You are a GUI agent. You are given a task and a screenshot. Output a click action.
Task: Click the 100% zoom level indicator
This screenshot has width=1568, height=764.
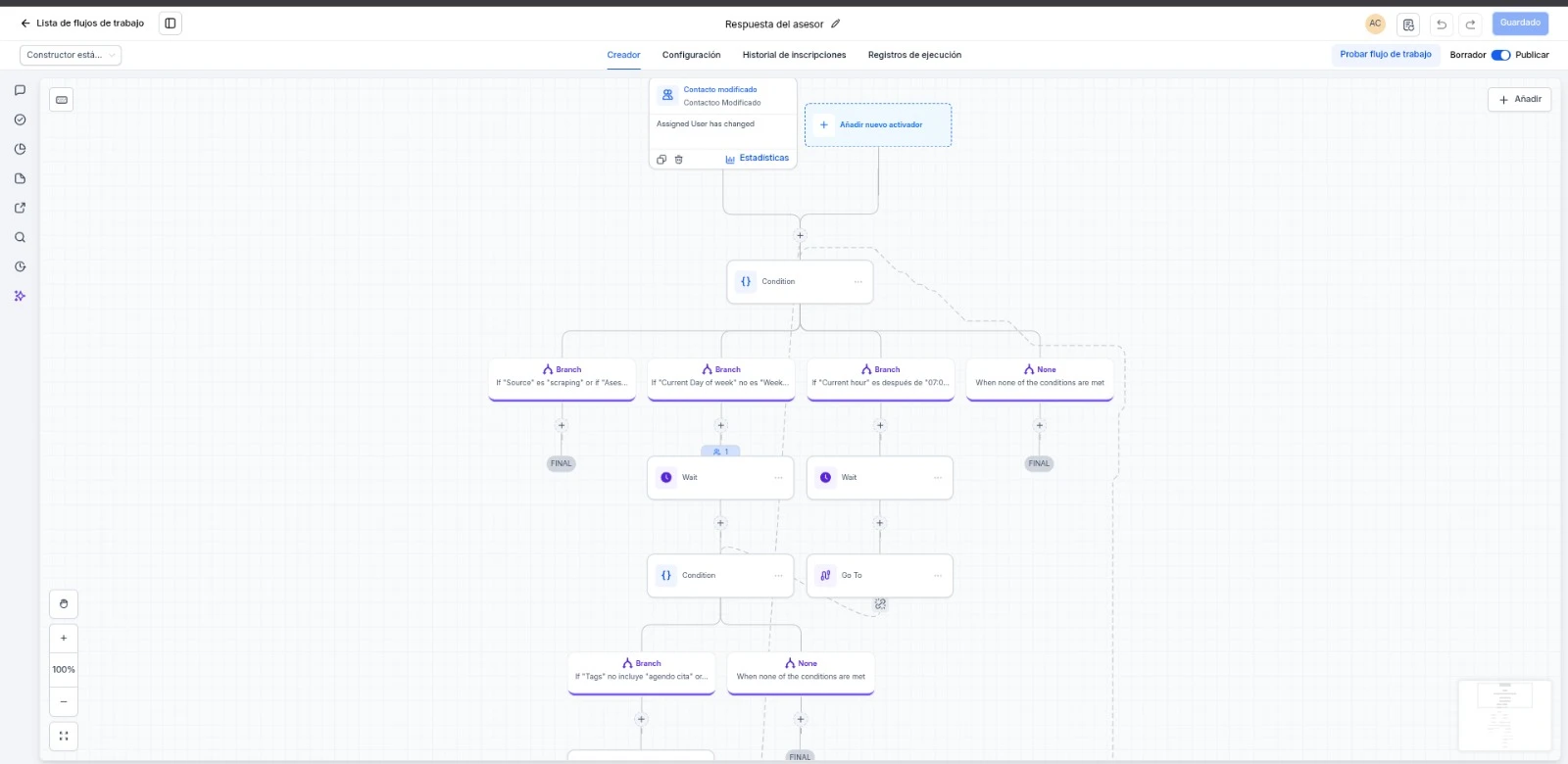point(64,670)
